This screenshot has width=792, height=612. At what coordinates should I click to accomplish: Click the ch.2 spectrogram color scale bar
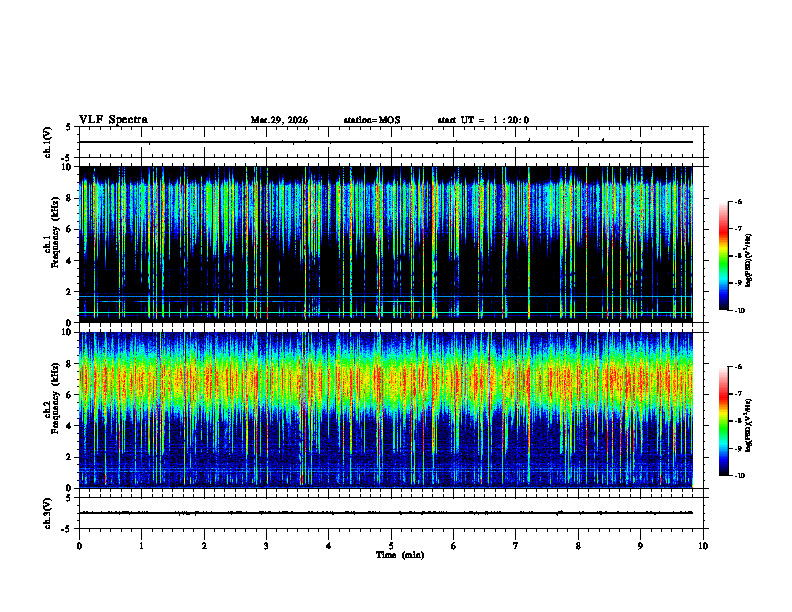(723, 421)
